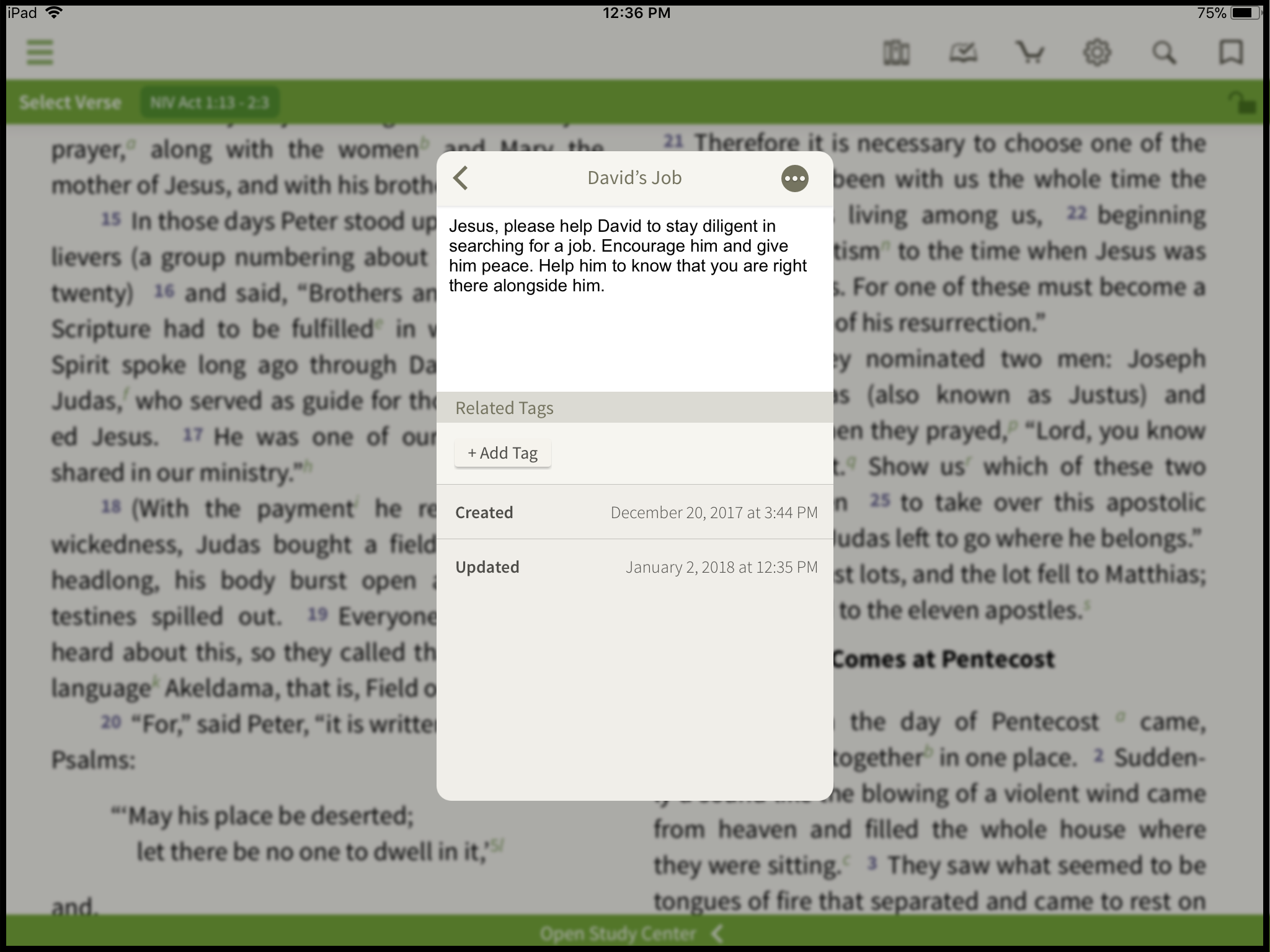Viewport: 1270px width, 952px height.
Task: Open the hamburger menu icon
Action: point(40,52)
